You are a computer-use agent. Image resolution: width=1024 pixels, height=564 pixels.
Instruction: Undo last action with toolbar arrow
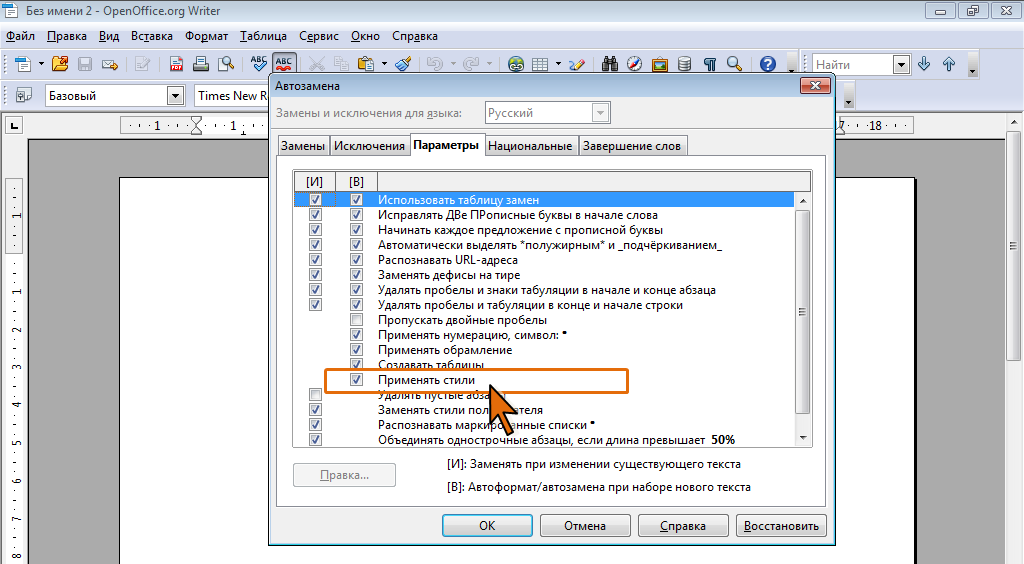(435, 64)
